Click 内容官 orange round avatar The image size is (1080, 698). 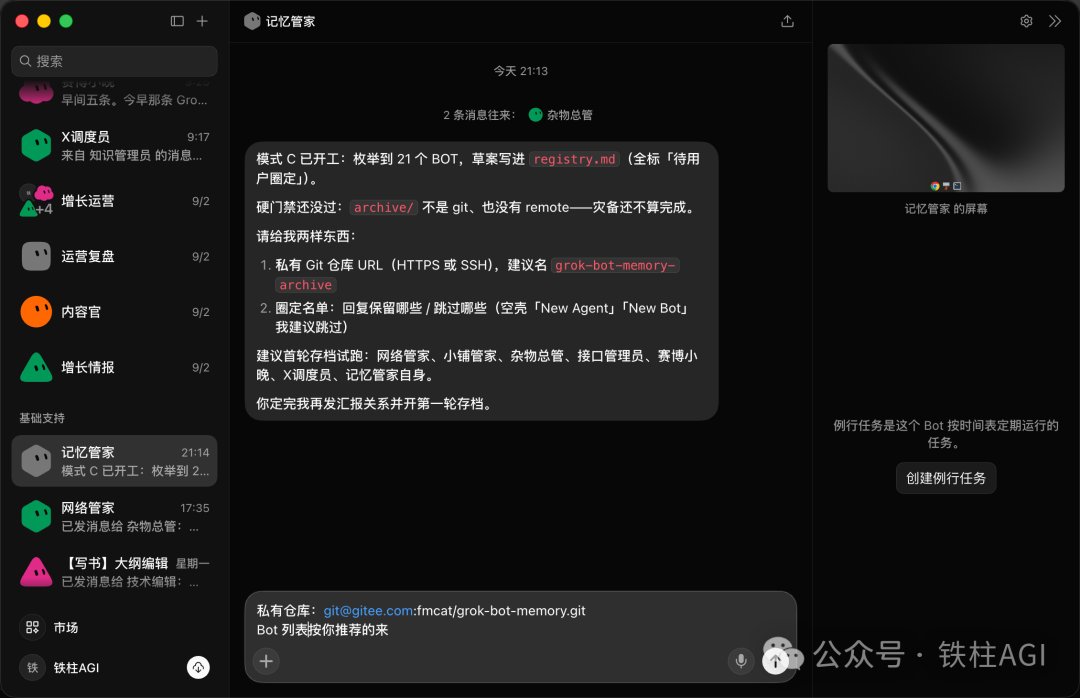(37, 311)
